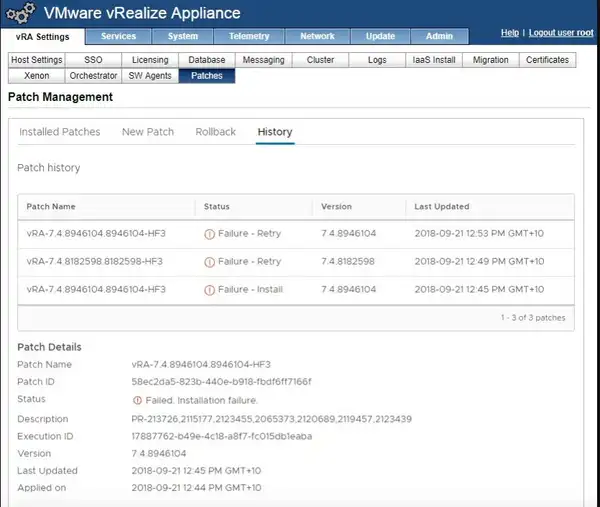Open the Help link
600x507 pixels.
(510, 33)
